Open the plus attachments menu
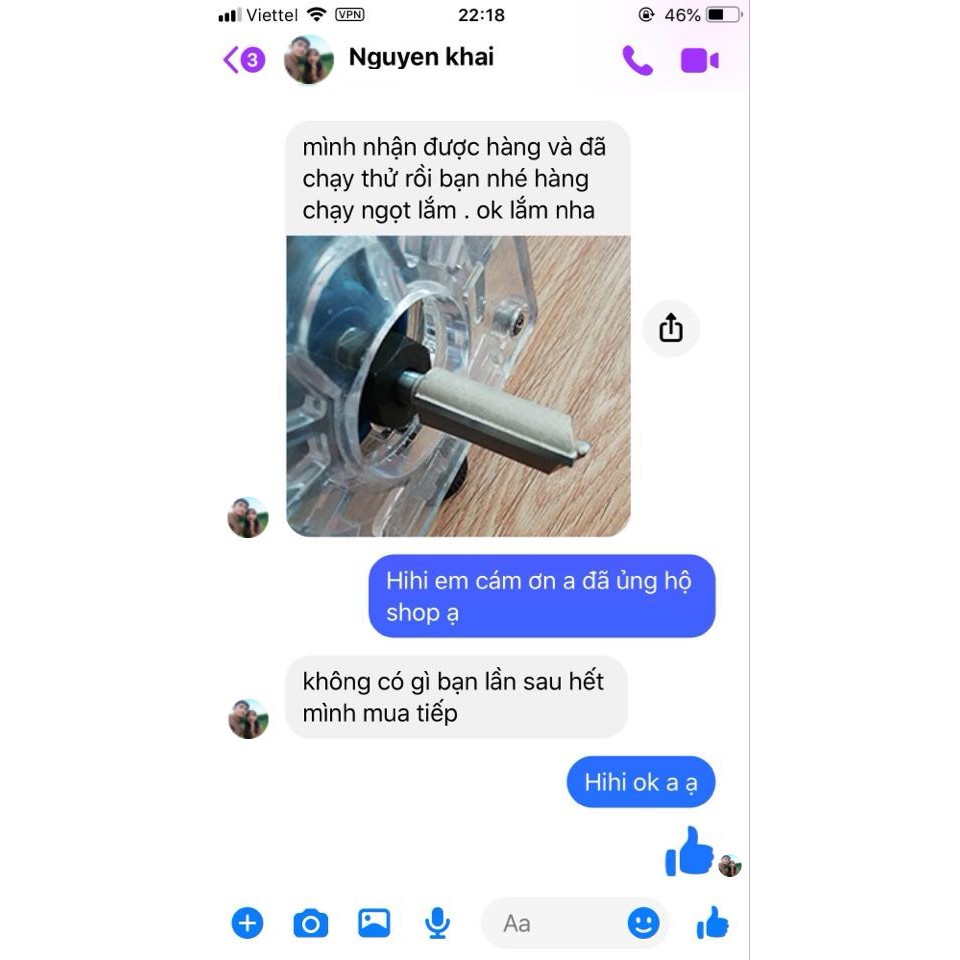 [247, 923]
